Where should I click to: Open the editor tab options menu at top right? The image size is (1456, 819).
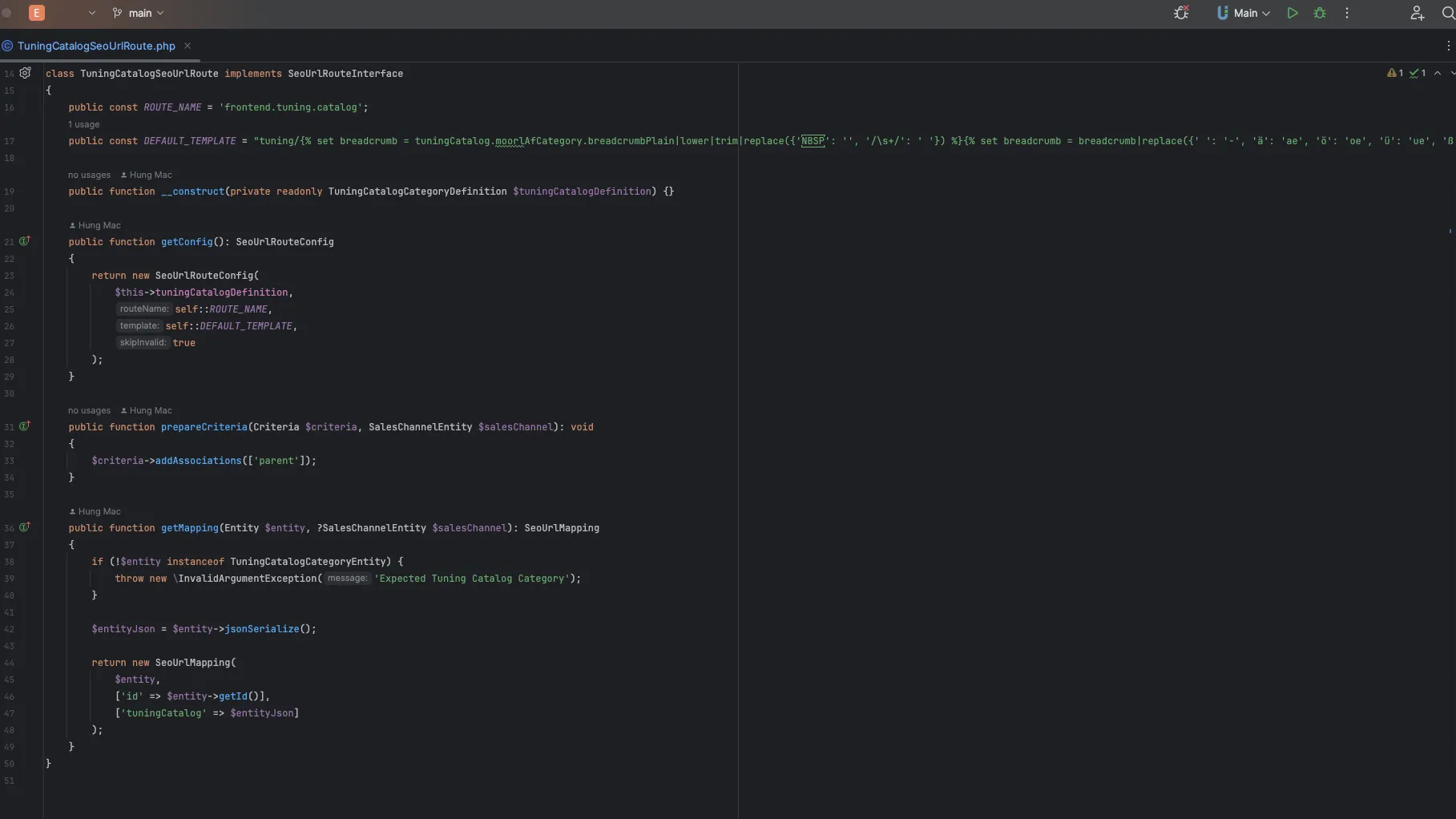click(x=1450, y=46)
